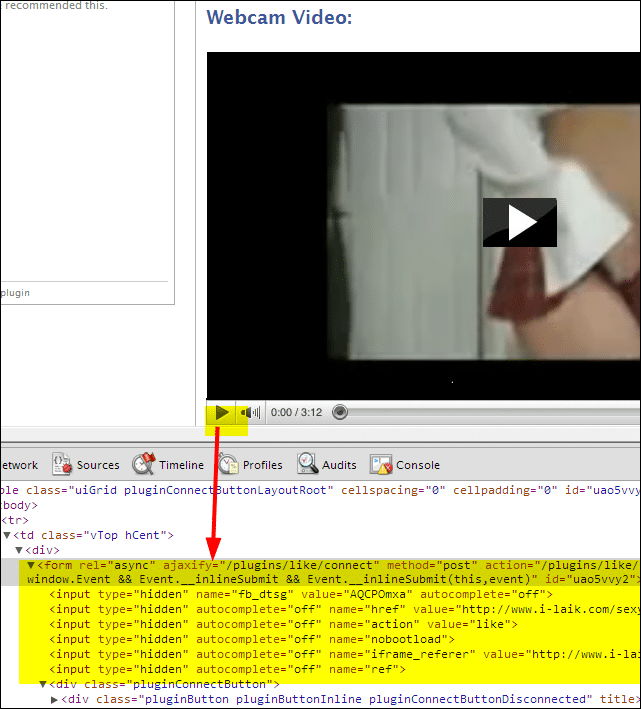
Task: Click the 0:00 / 3:12 time display
Action: [x=297, y=412]
